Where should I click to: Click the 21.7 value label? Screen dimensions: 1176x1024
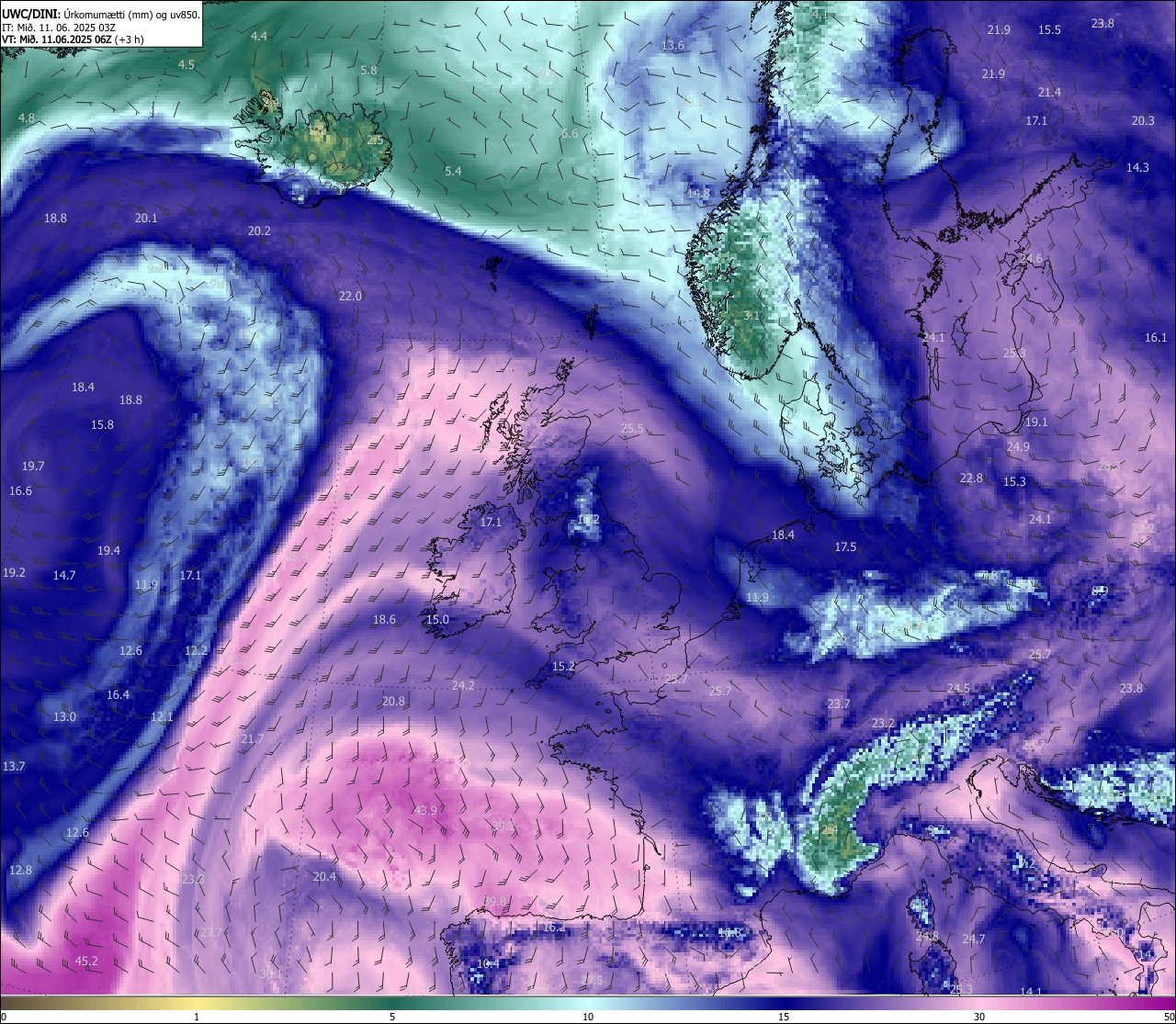[252, 738]
